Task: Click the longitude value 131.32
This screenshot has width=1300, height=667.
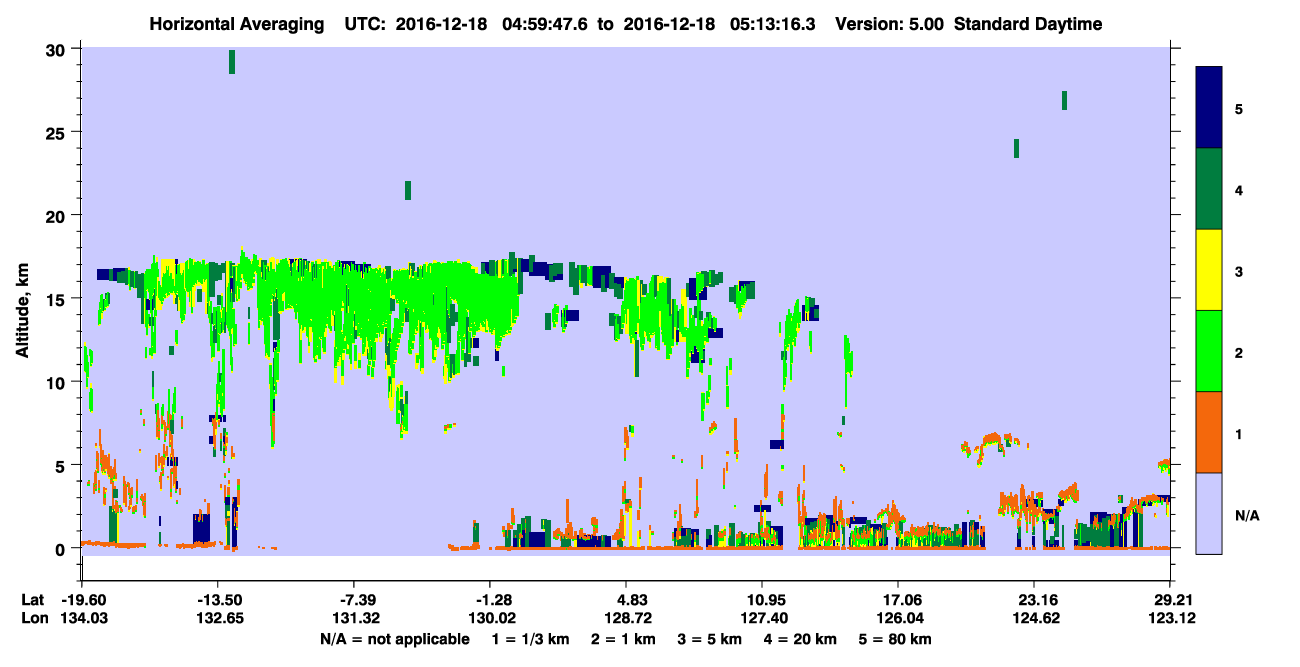Action: point(354,618)
